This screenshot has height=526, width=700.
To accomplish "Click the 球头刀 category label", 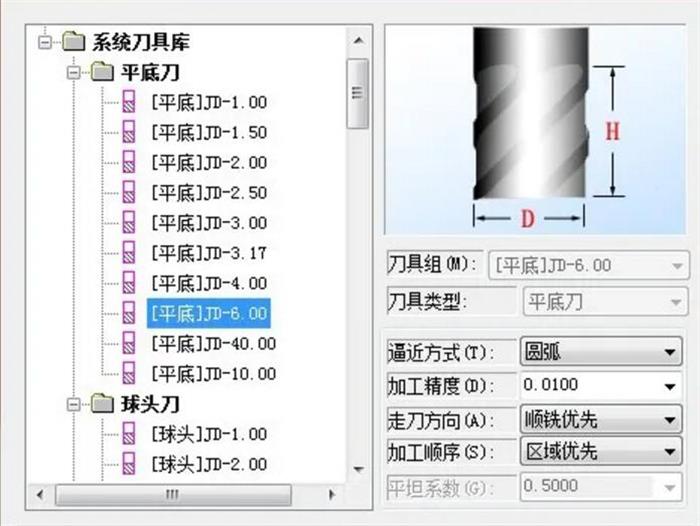I will click(x=150, y=404).
